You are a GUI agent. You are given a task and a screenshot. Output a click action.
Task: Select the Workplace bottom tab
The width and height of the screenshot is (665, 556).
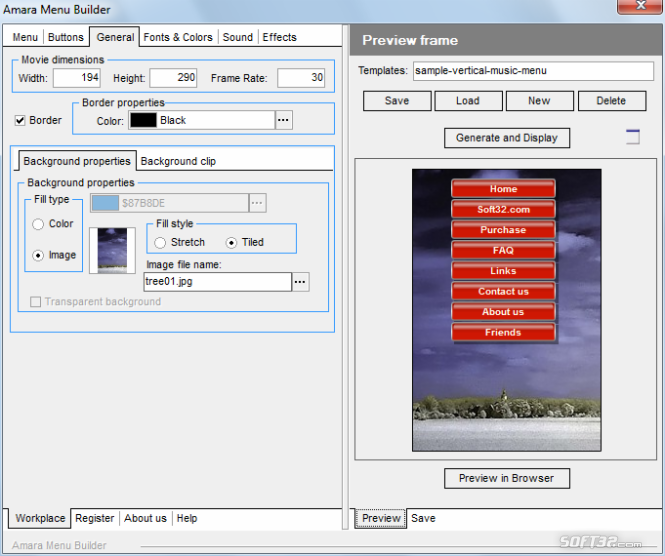point(40,518)
